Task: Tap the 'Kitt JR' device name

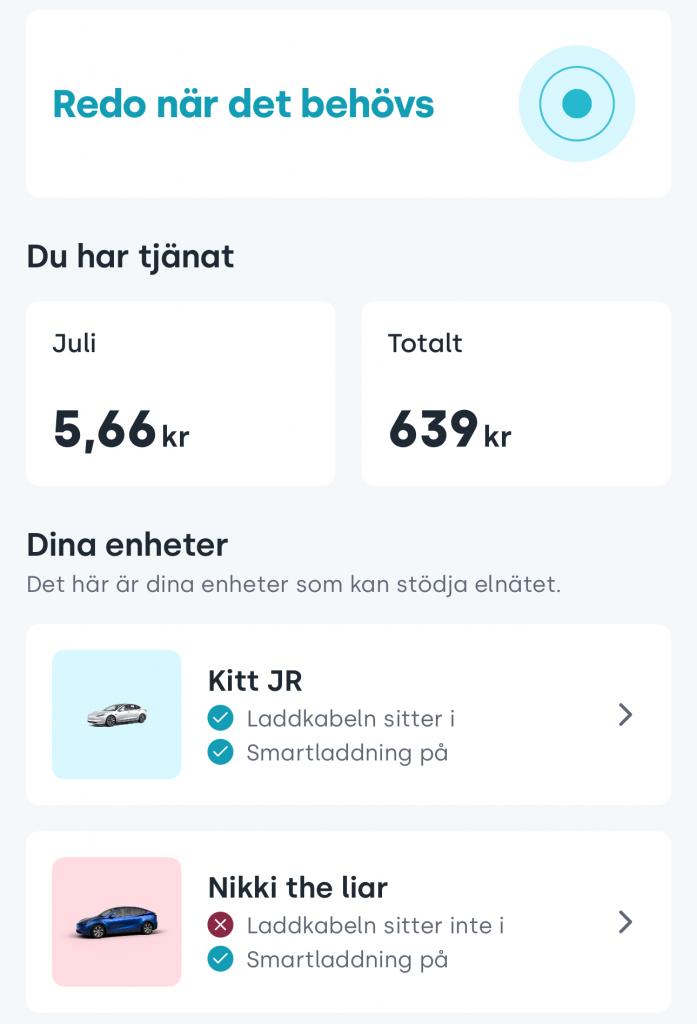Action: pyautogui.click(x=255, y=681)
